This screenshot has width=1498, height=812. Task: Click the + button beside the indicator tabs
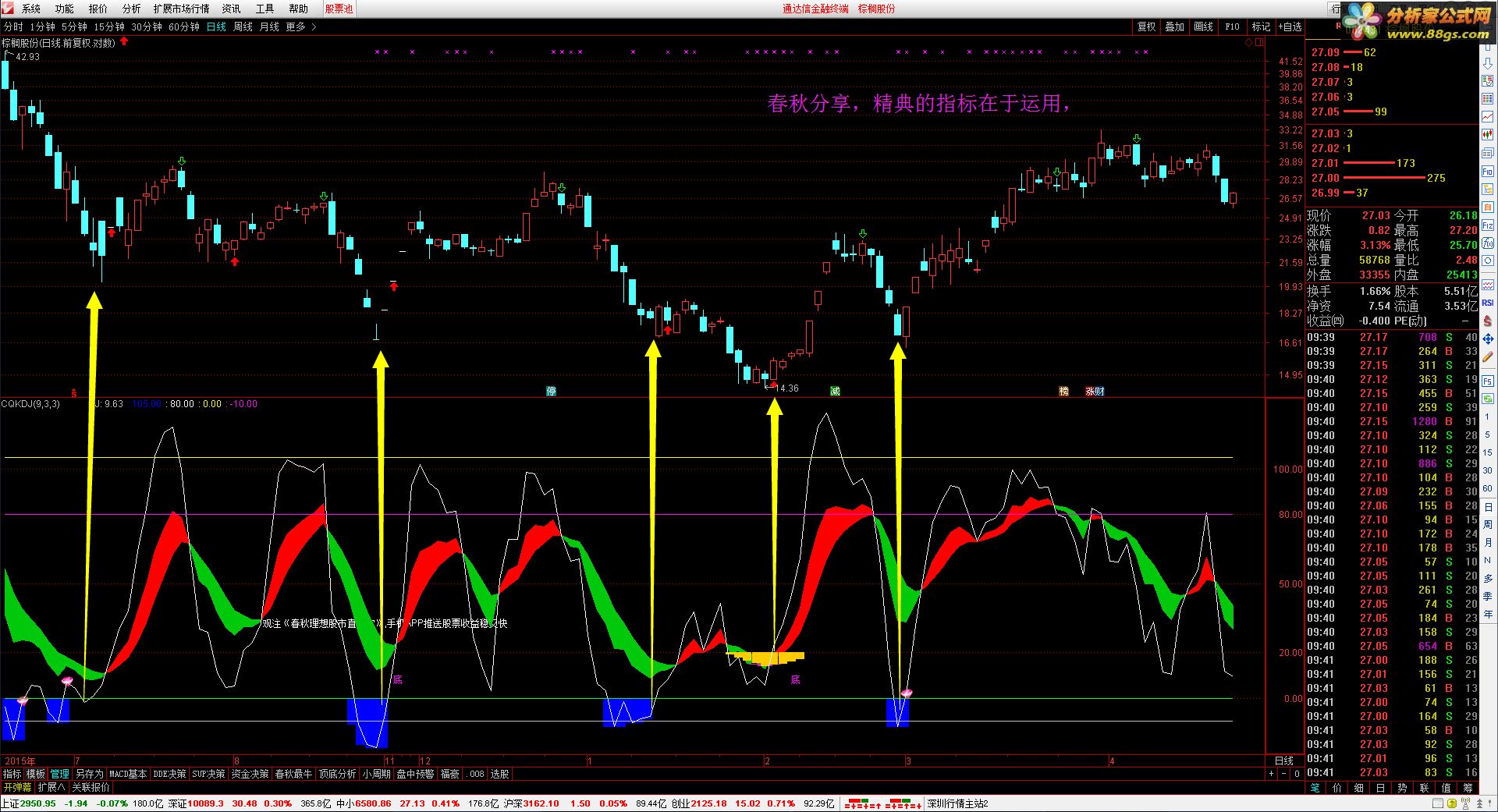[x=1271, y=774]
